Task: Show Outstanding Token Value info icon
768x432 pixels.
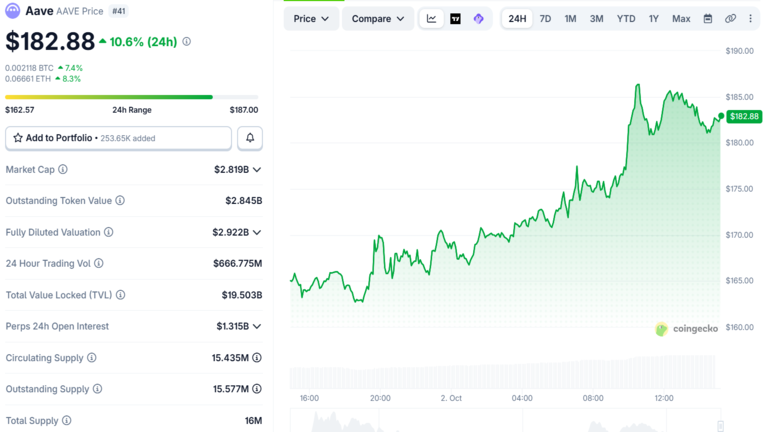Action: pyautogui.click(x=120, y=200)
